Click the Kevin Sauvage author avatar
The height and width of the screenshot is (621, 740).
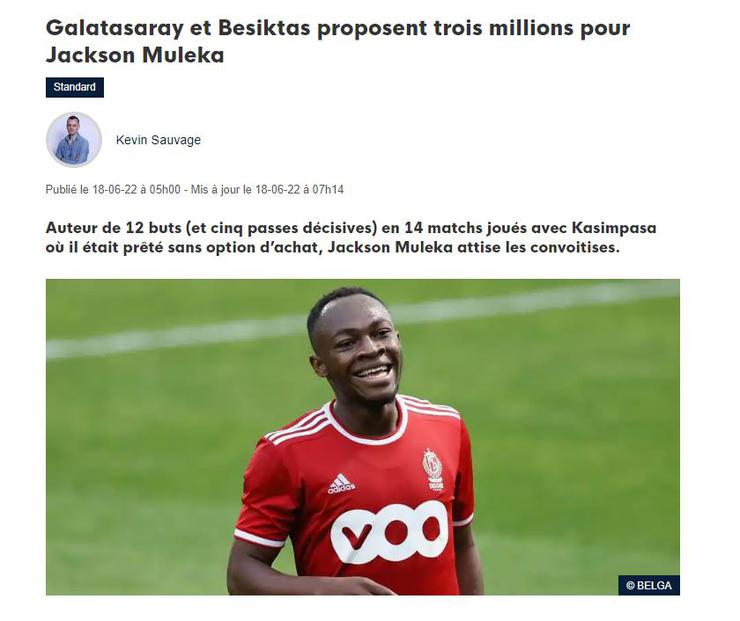click(74, 140)
